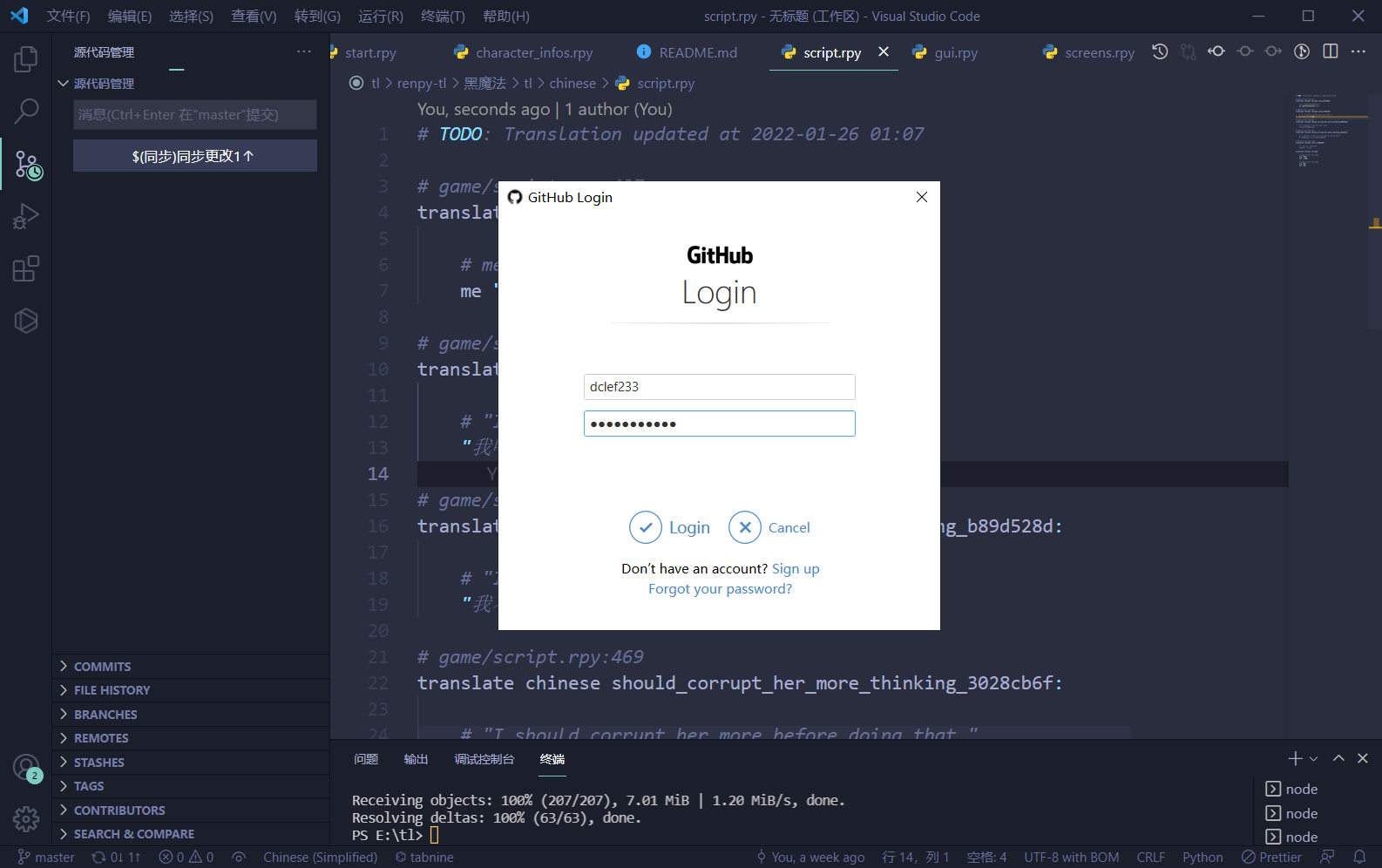Open the 编辑(E) menu

(x=129, y=17)
